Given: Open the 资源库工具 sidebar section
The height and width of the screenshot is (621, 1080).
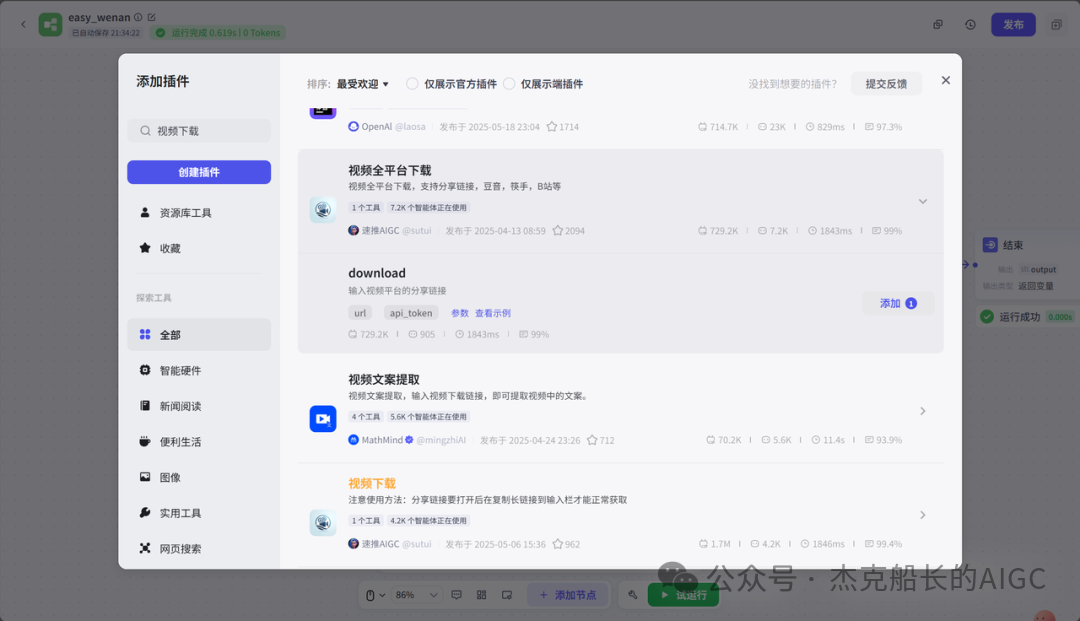Looking at the screenshot, I should [185, 211].
